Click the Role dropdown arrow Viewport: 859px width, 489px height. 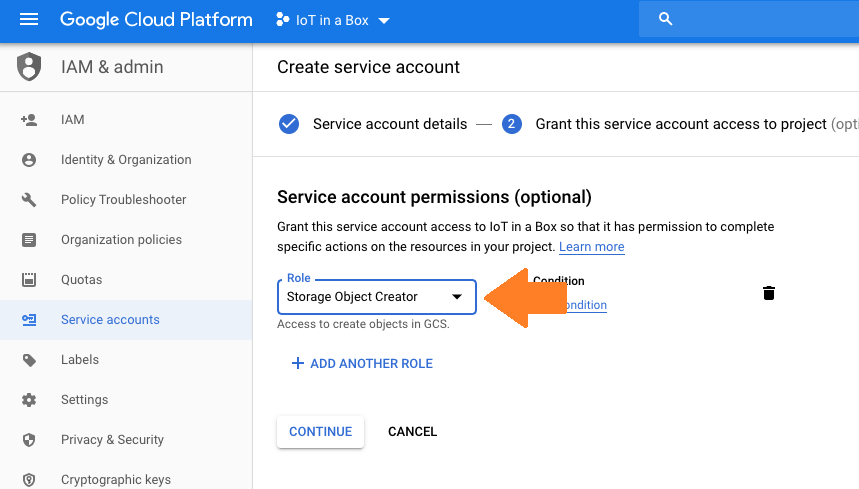[457, 297]
